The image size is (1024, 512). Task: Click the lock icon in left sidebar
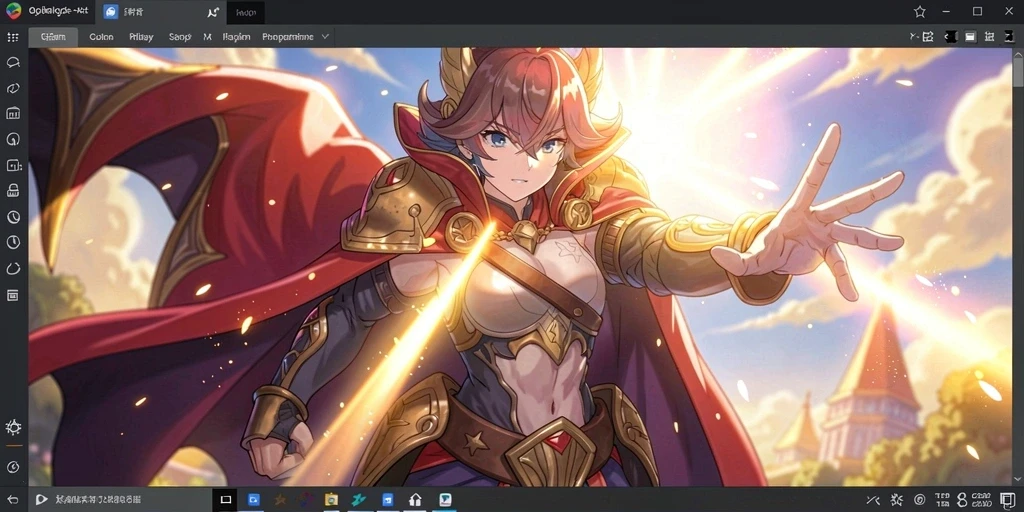[12, 190]
